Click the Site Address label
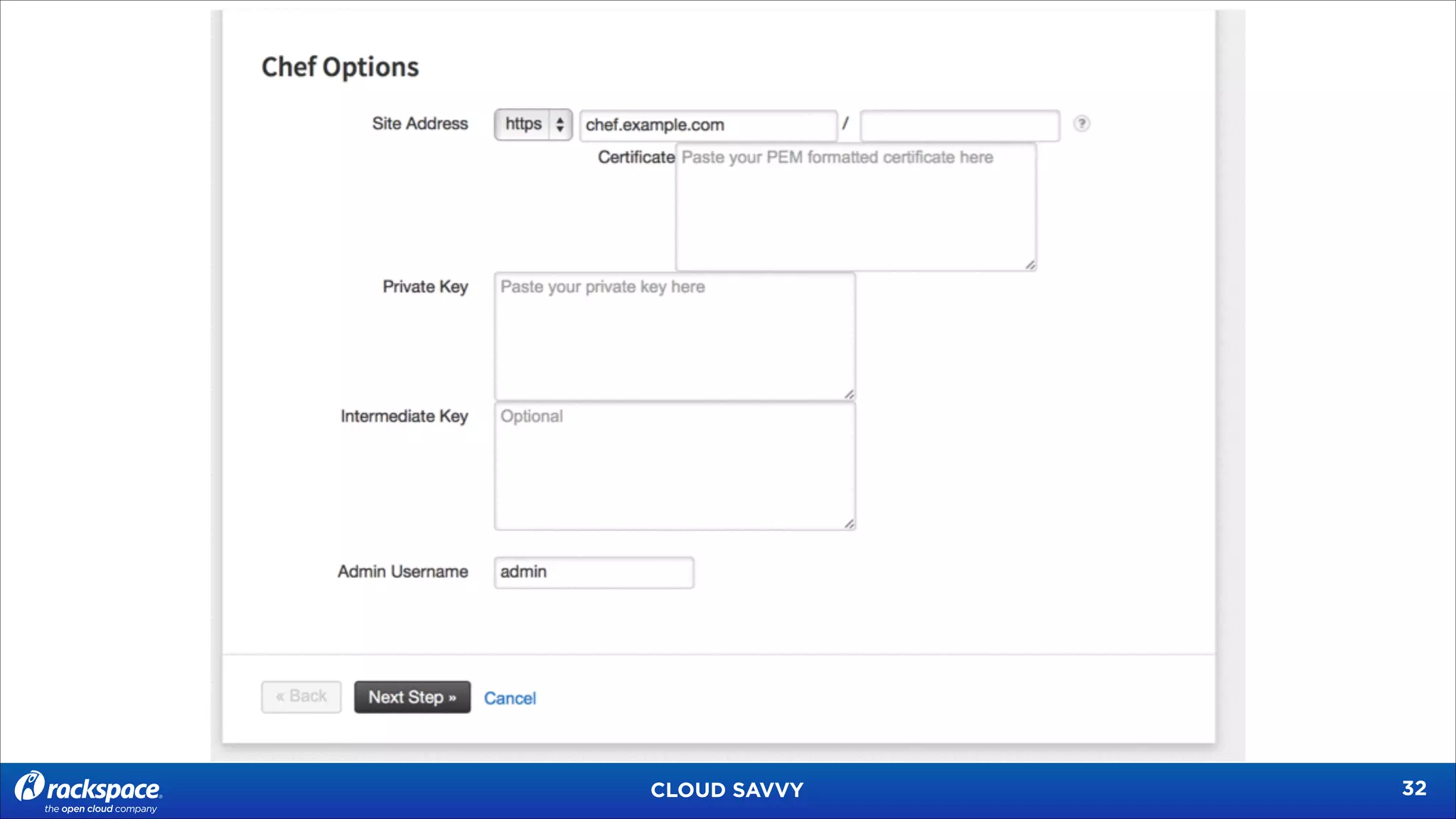 click(420, 124)
